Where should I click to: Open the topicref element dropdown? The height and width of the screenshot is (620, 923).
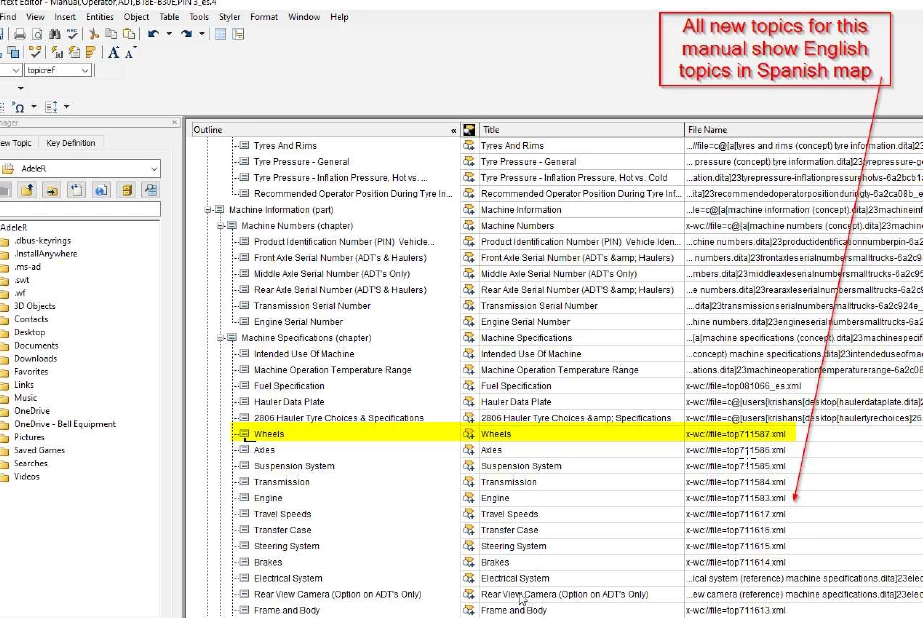(x=85, y=70)
